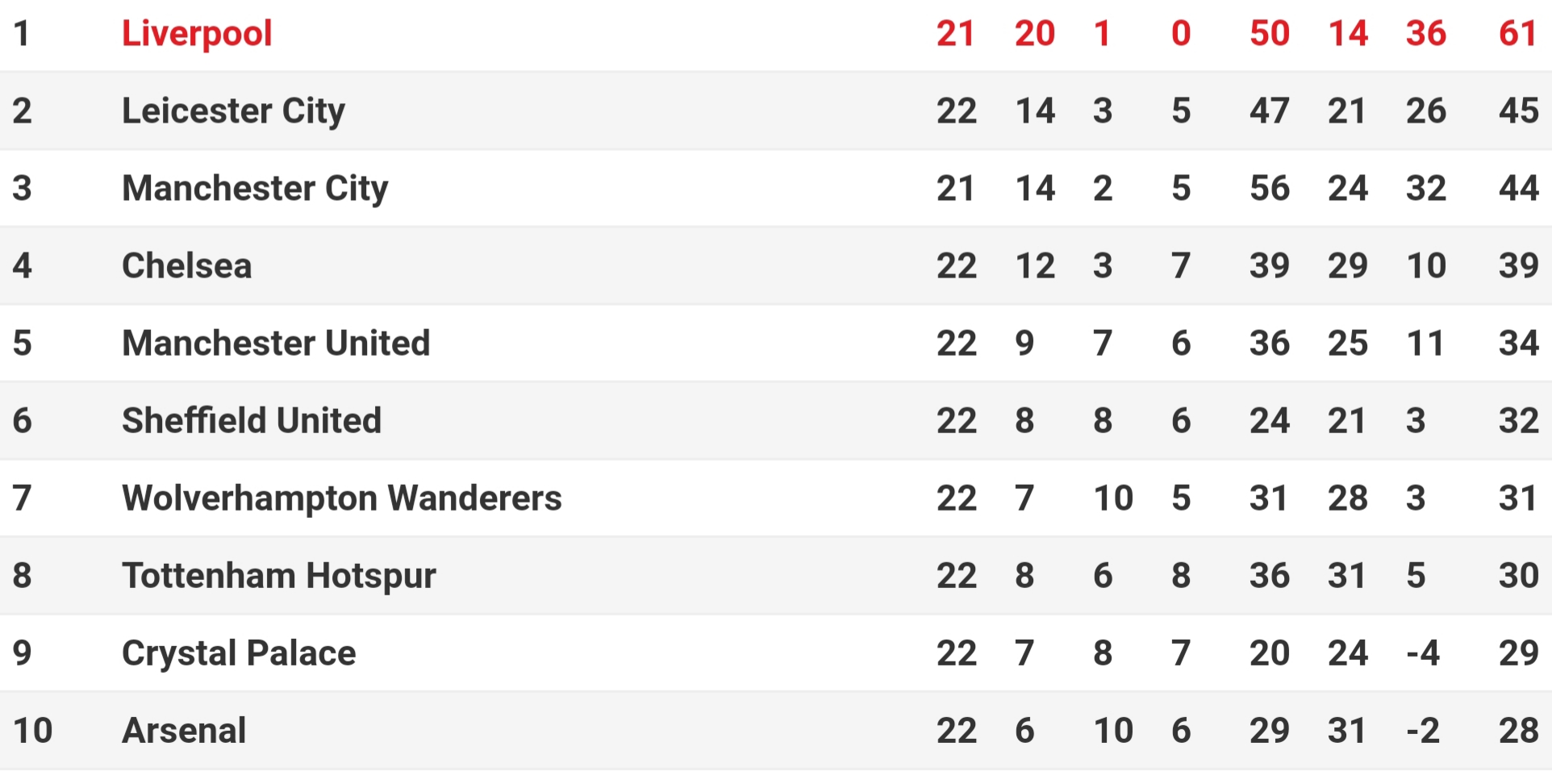Click rank number 1 beside Liverpool
This screenshot has height=784, width=1552.
[x=22, y=34]
